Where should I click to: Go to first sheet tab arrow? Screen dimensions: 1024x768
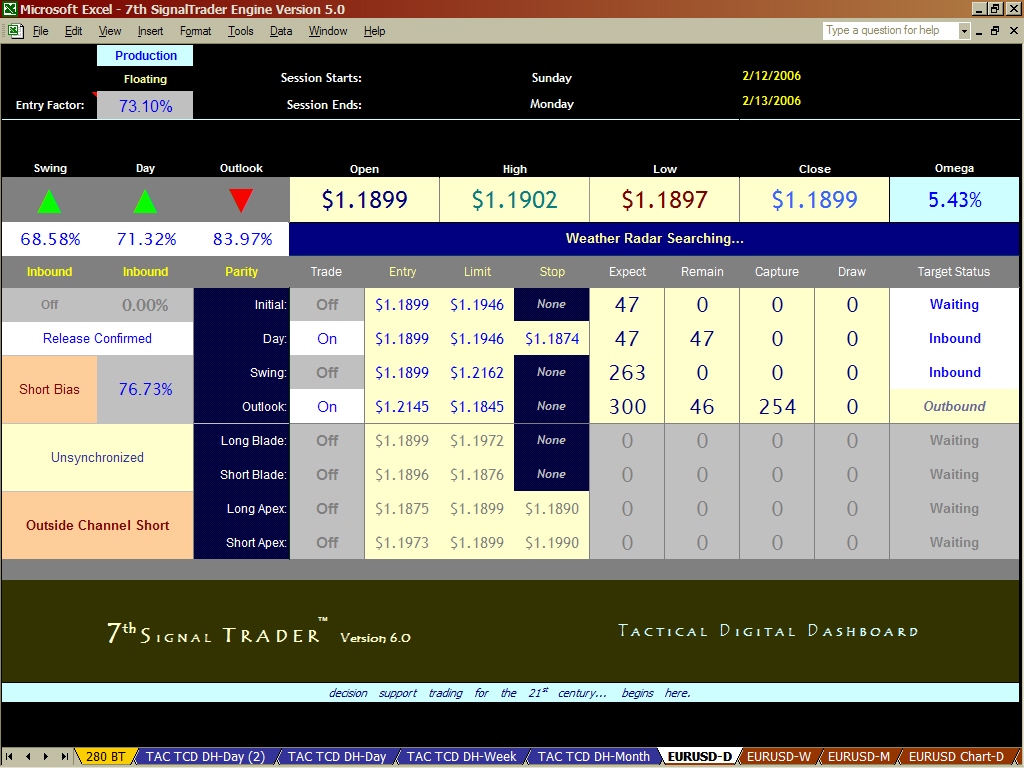pyautogui.click(x=10, y=756)
